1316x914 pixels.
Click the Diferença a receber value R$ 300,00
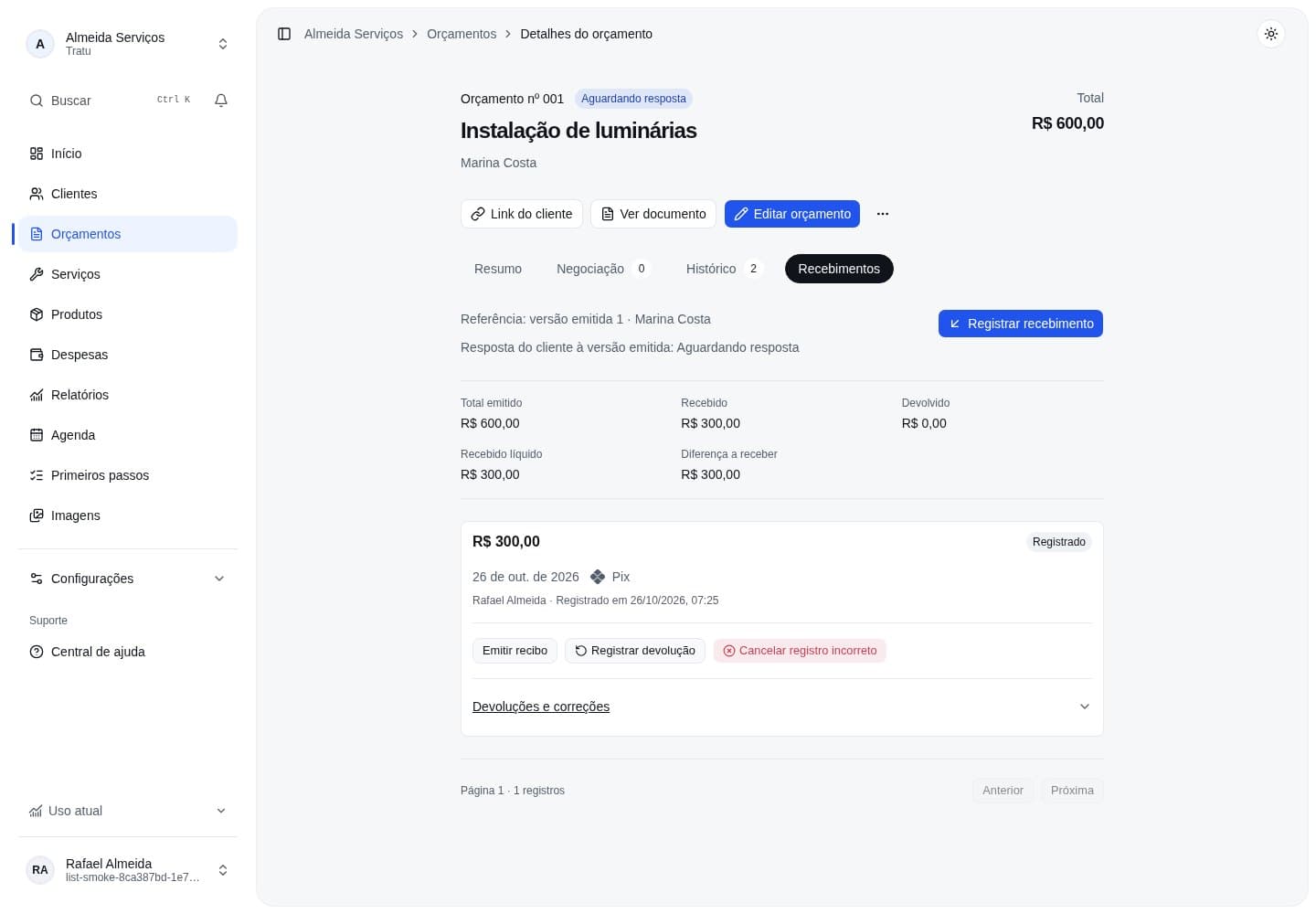point(710,474)
